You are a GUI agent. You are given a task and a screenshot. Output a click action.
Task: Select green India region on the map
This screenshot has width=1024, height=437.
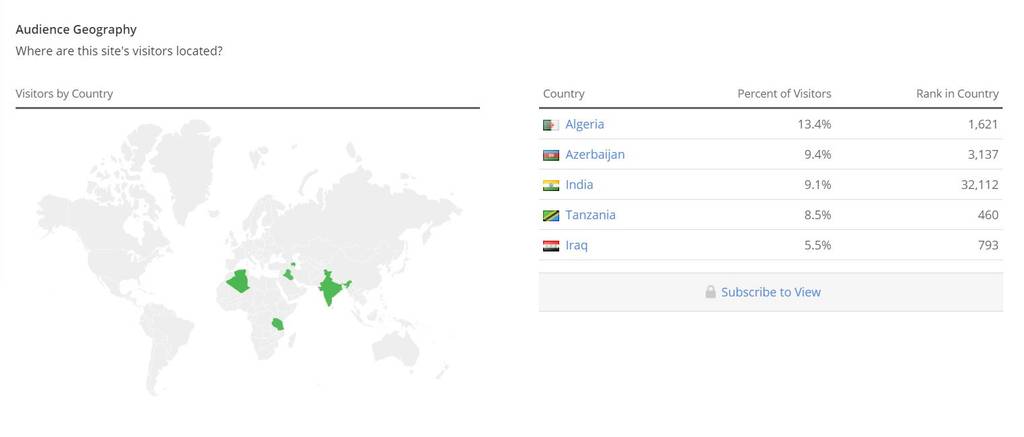[x=331, y=288]
